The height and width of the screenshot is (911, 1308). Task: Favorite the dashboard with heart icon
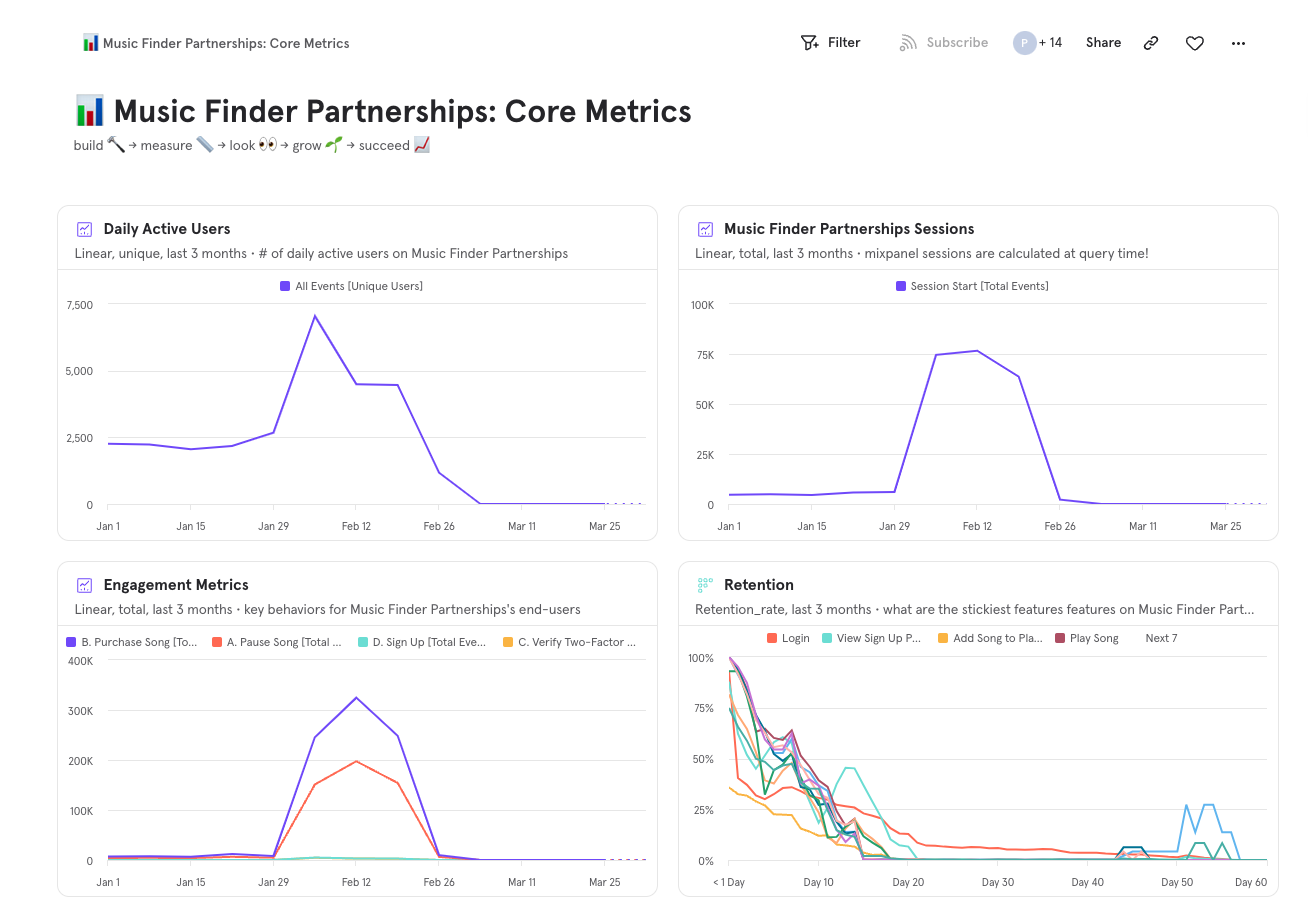pyautogui.click(x=1194, y=43)
